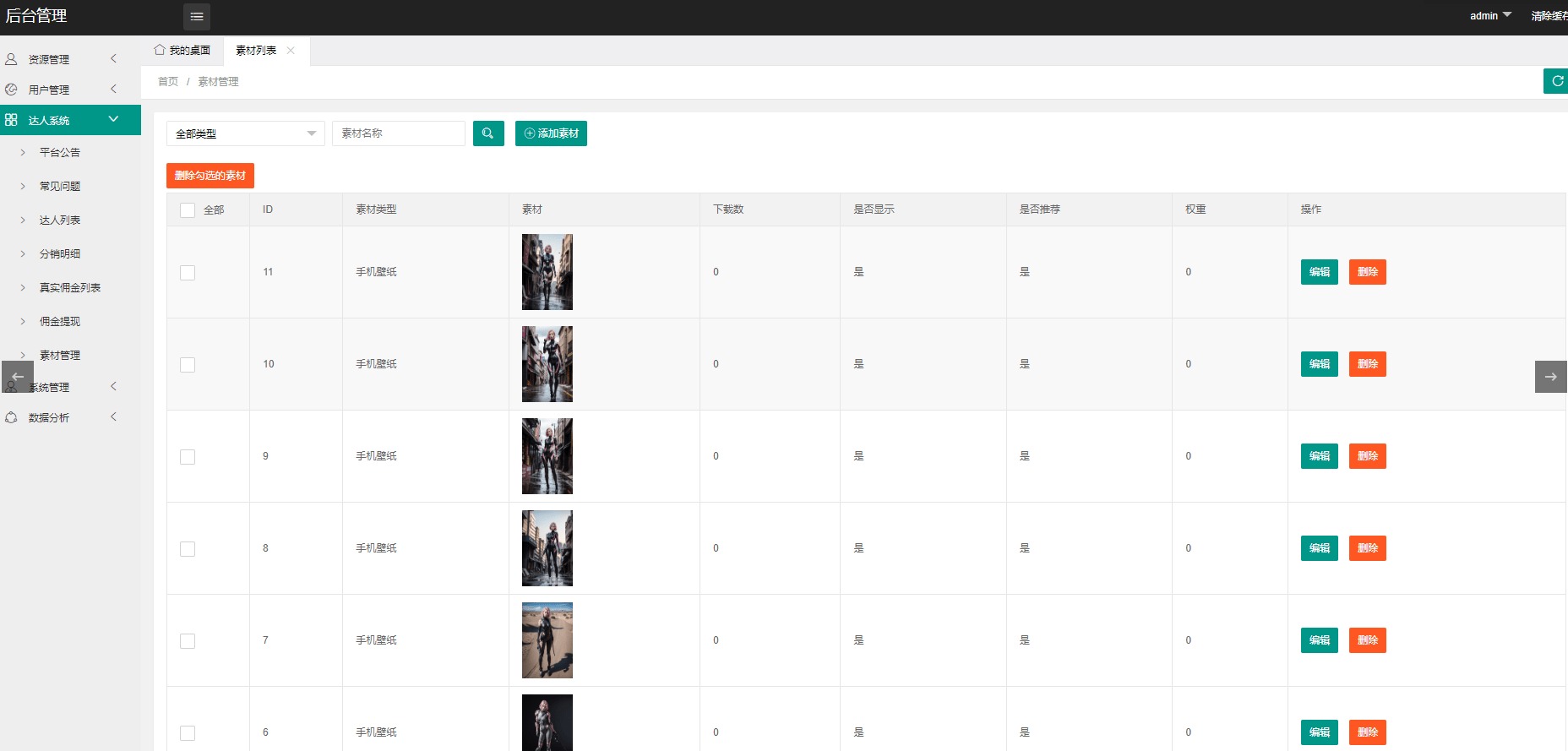Open the thumbnail for row ID 9

[547, 456]
